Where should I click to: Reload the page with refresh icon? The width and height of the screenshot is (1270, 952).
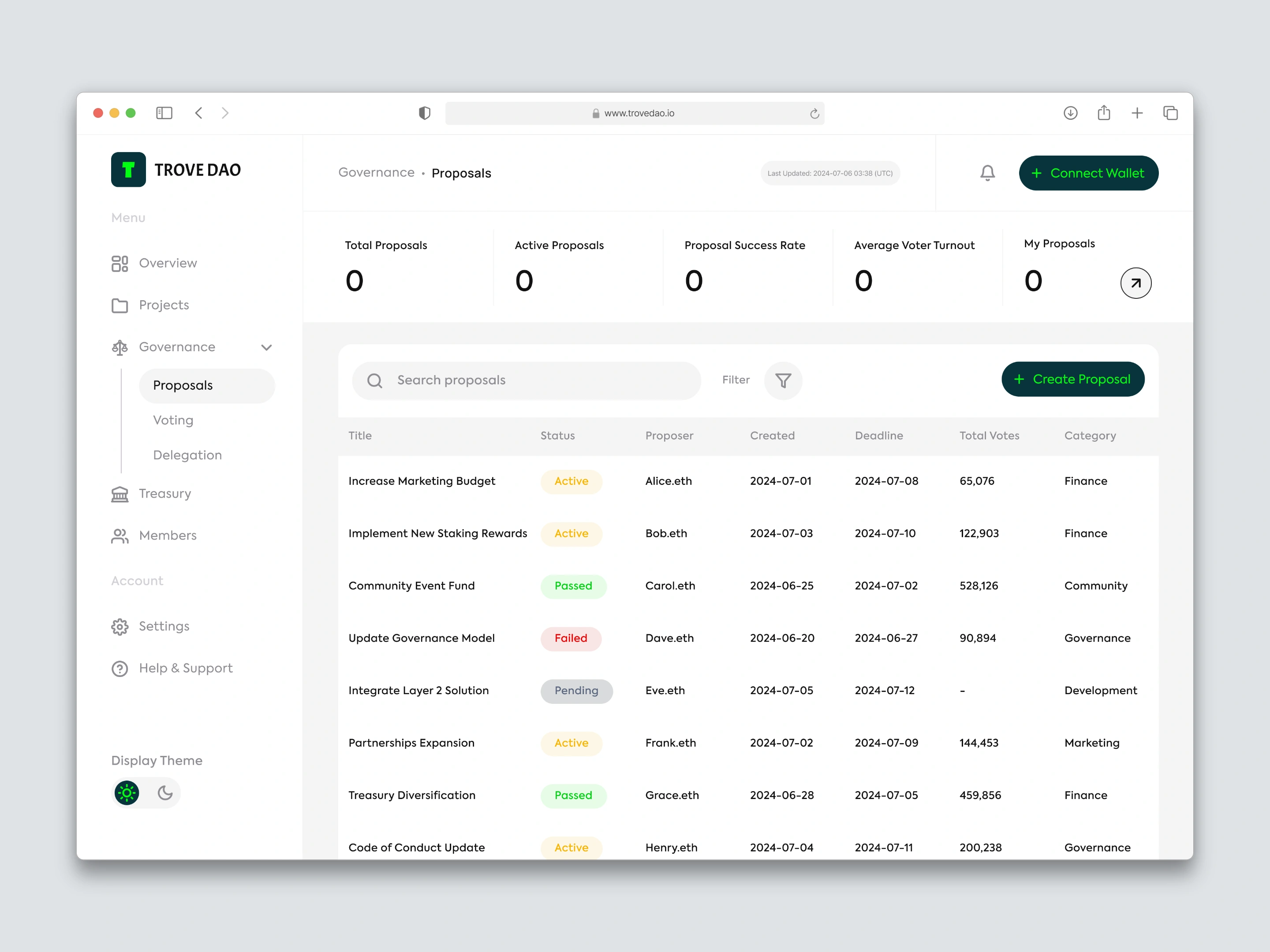coord(814,114)
